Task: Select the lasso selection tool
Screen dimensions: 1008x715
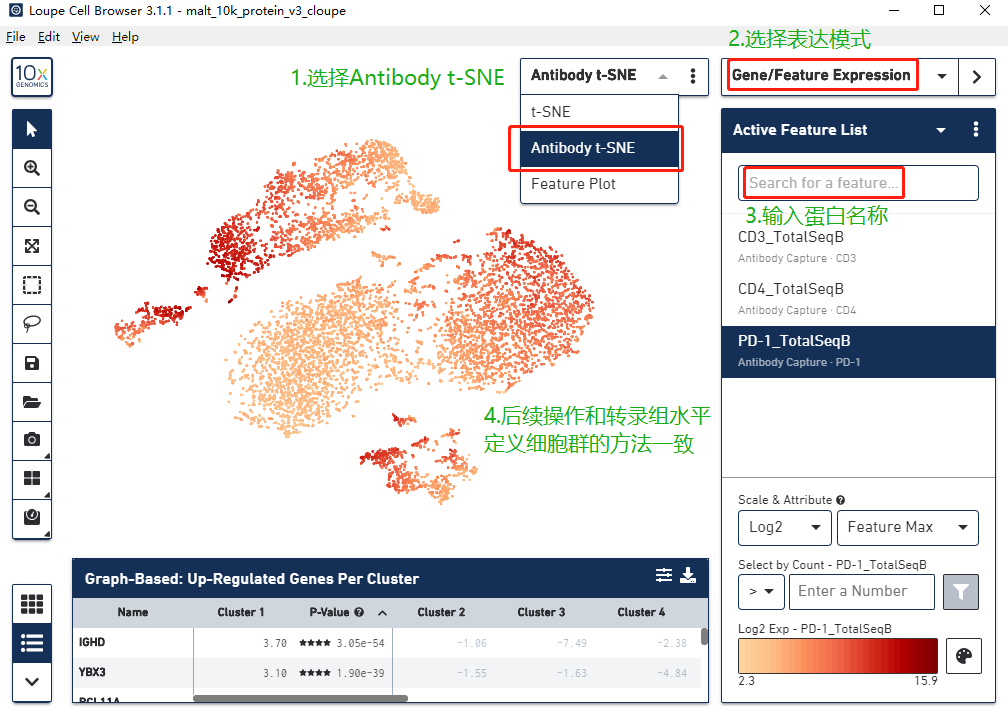Action: click(x=32, y=324)
